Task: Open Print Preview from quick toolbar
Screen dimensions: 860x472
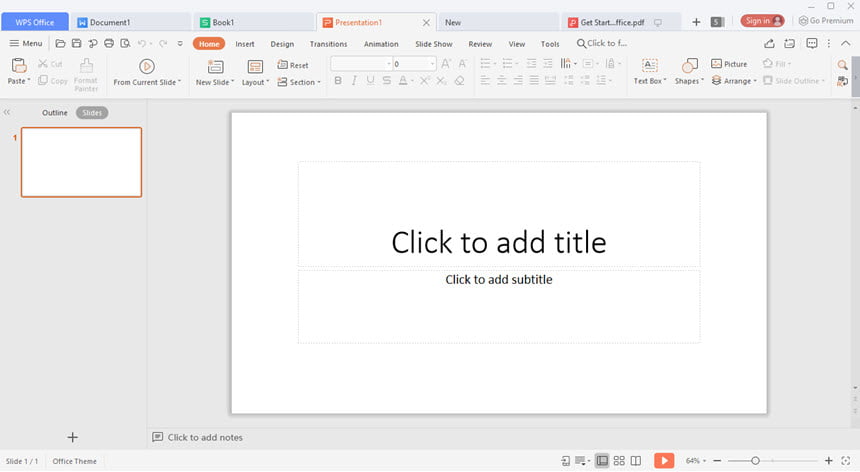Action: (x=126, y=43)
